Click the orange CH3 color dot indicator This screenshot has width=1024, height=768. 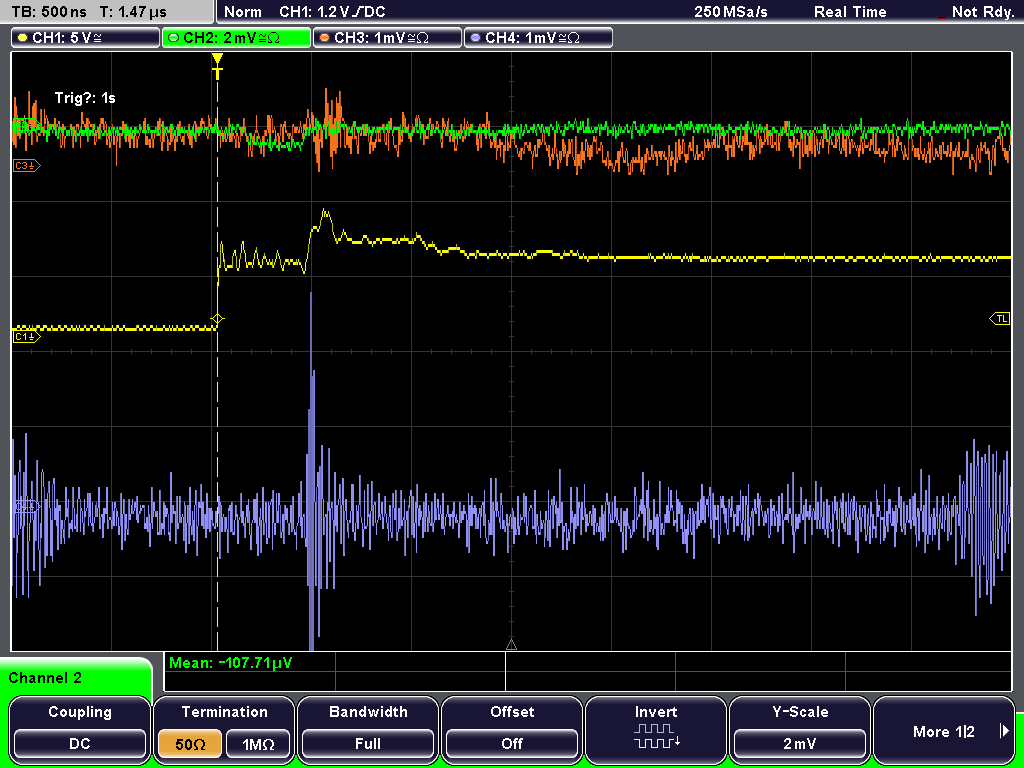pos(325,38)
